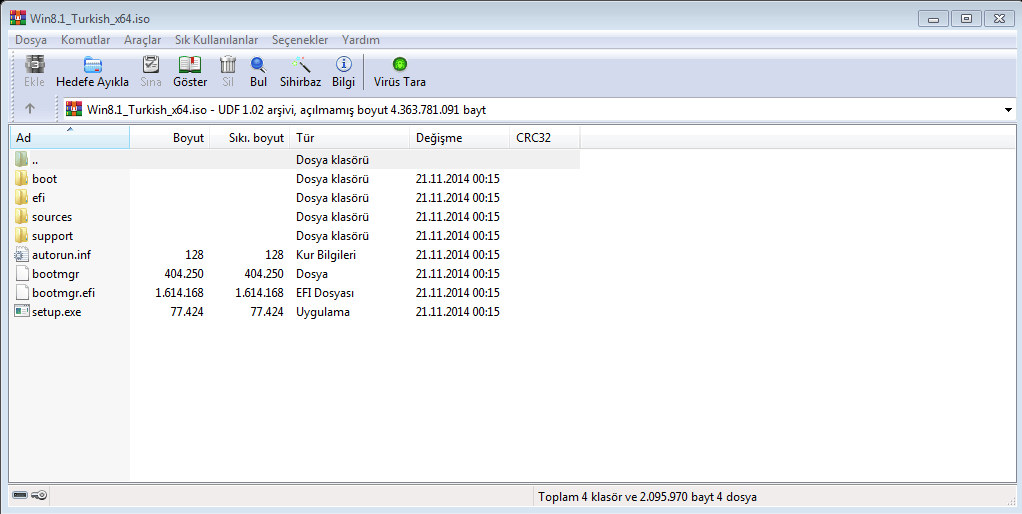Screen dimensions: 1022x514
Task: Click the Bul (Find) magnifier icon
Action: tap(258, 64)
